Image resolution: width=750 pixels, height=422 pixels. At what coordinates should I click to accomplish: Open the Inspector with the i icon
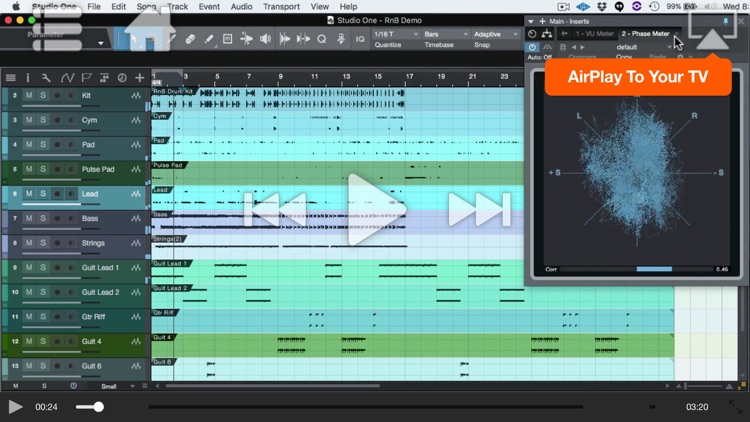click(x=28, y=78)
